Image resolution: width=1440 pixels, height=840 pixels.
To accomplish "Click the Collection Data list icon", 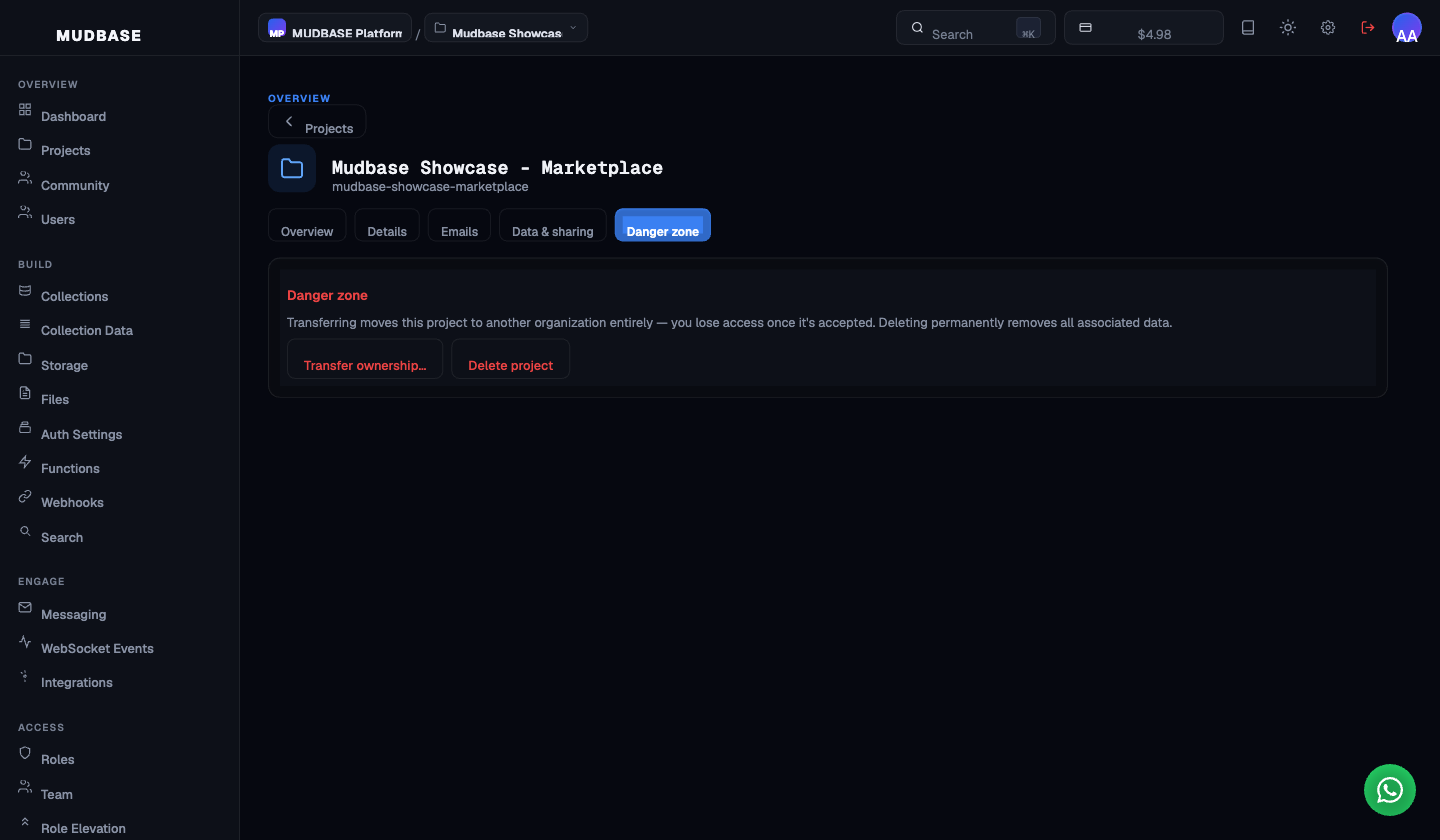I will [25, 324].
